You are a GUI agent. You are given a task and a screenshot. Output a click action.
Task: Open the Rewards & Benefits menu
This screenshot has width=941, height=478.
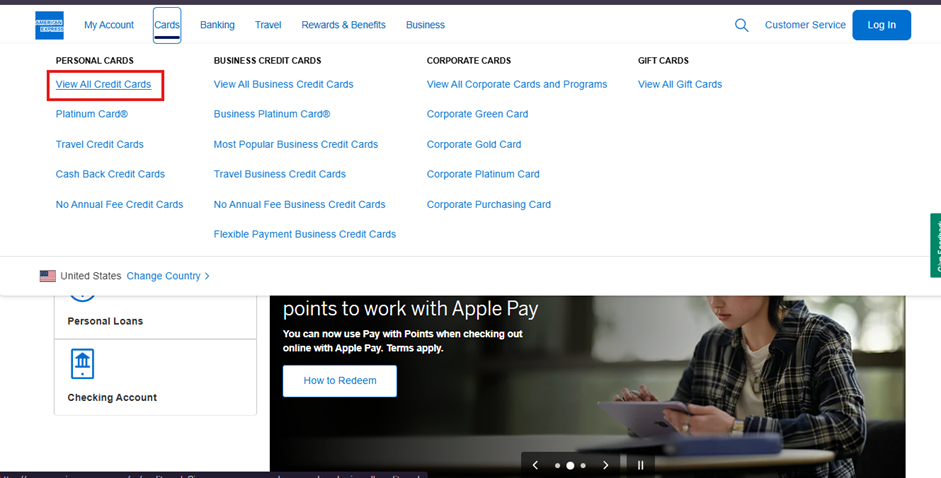343,25
